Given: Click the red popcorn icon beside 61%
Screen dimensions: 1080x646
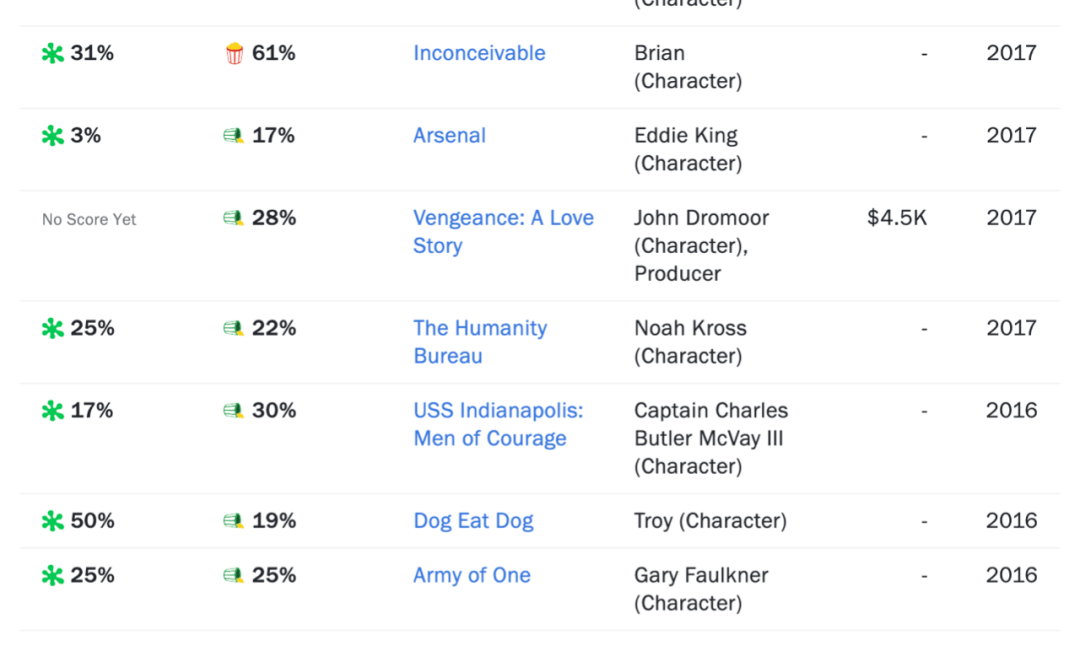Looking at the screenshot, I should 234,53.
